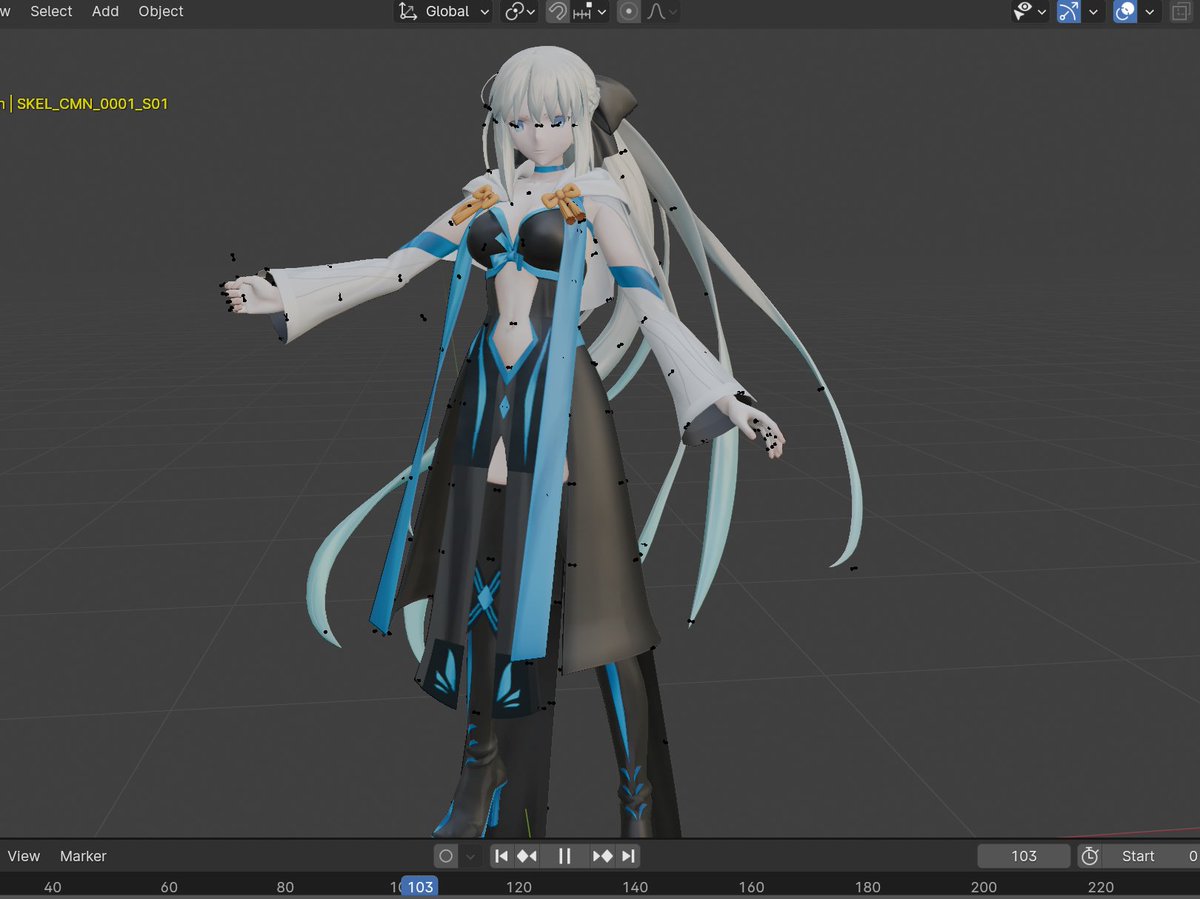
Task: Open the Object menu
Action: 161,11
